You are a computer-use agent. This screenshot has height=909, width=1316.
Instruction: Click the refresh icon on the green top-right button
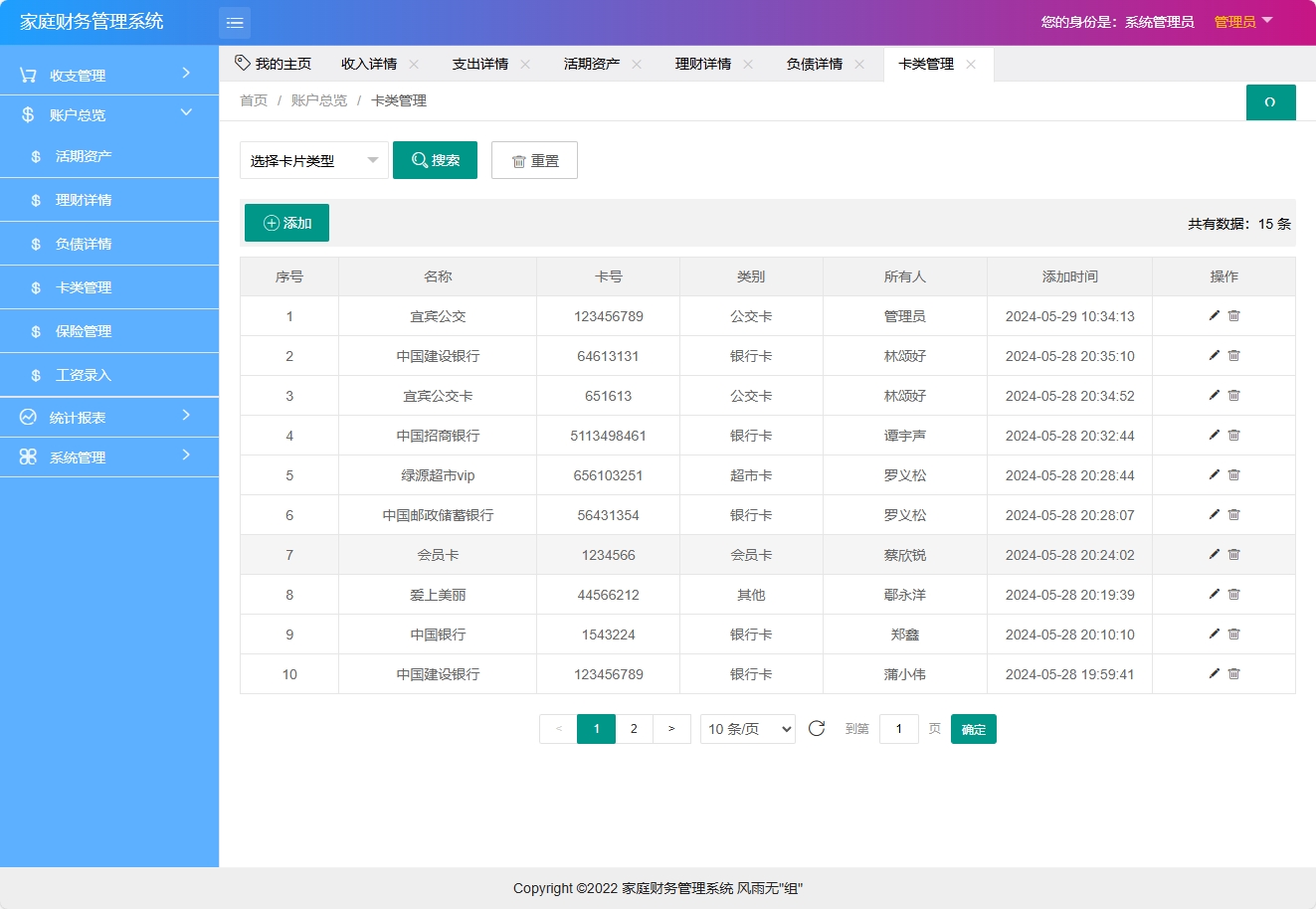pos(1270,101)
